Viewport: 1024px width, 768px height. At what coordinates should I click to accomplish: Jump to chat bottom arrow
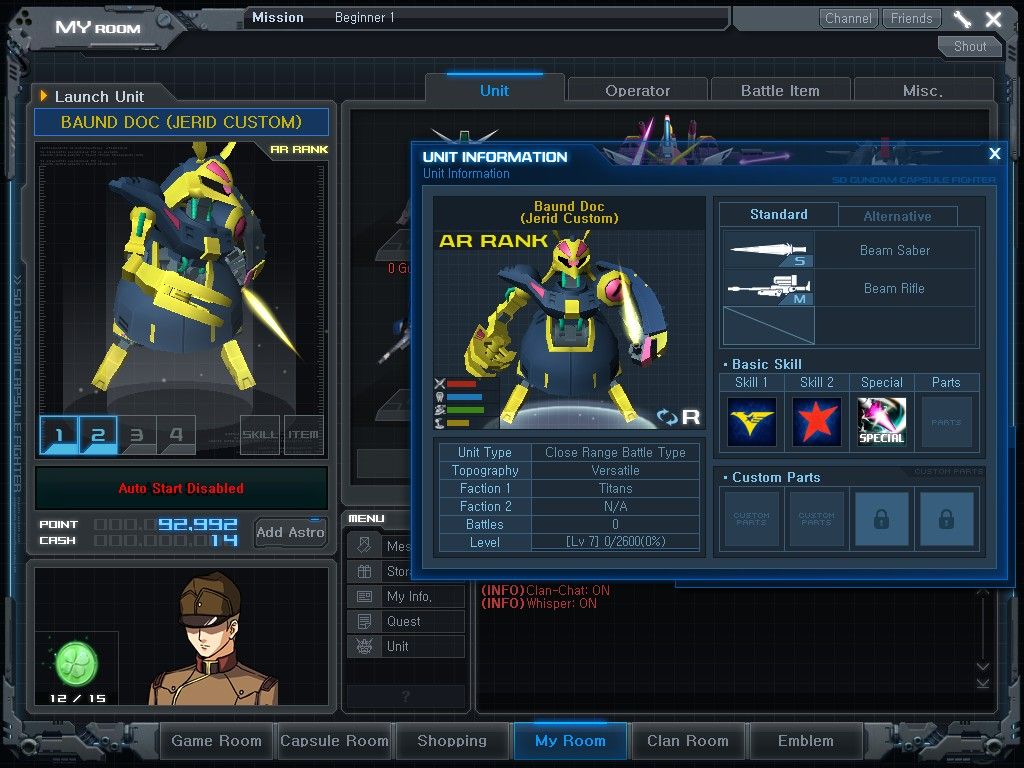tap(982, 683)
